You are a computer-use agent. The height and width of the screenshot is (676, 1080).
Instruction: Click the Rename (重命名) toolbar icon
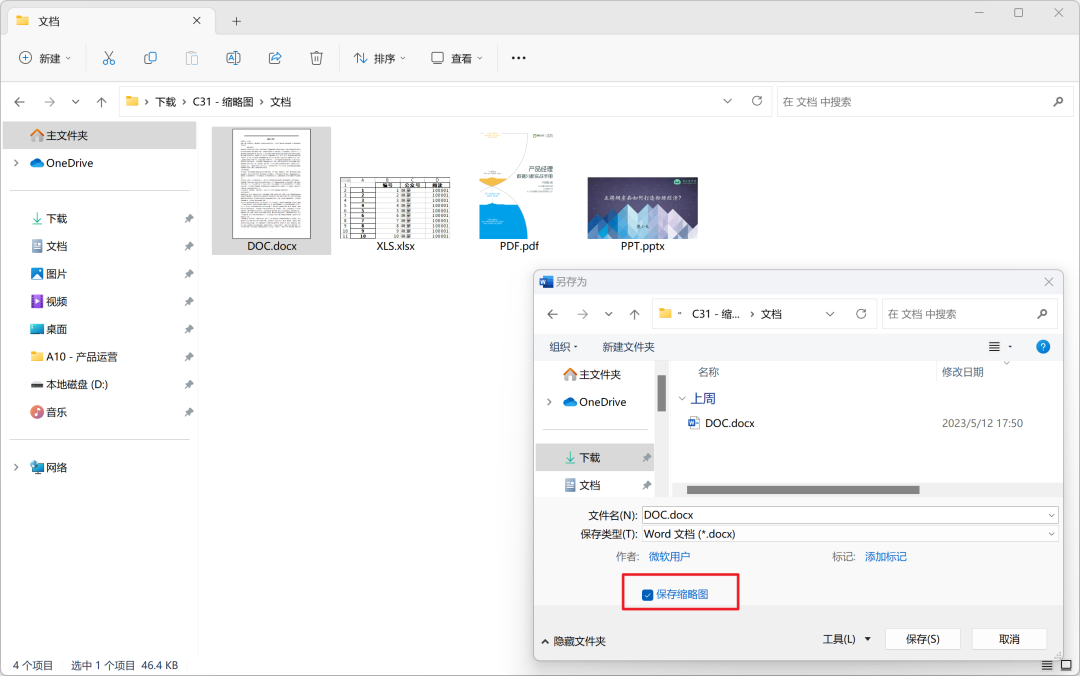point(233,58)
